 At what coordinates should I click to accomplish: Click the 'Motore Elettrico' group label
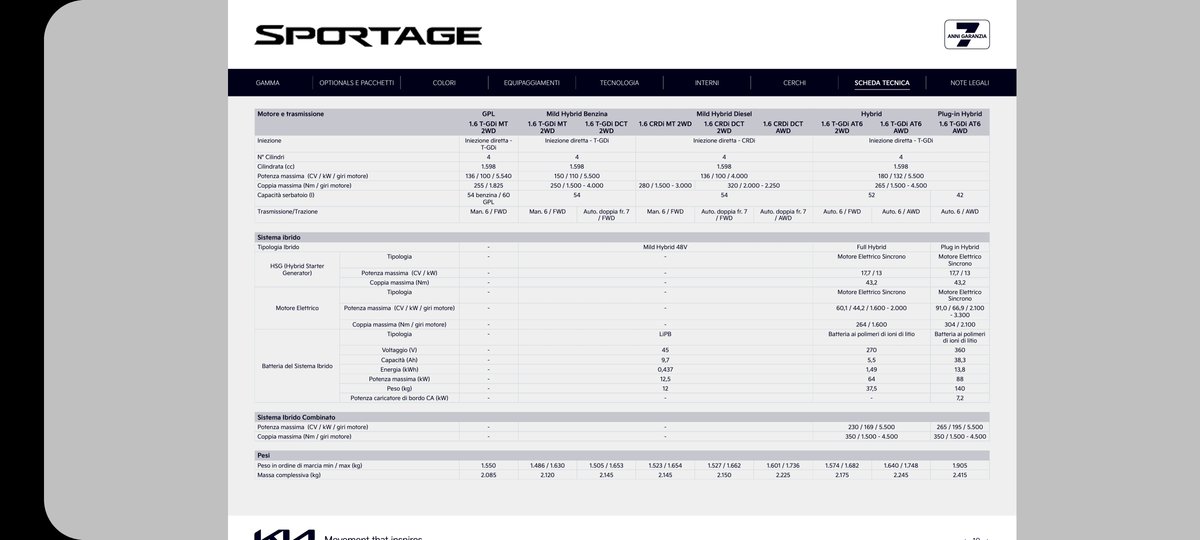[x=297, y=308]
